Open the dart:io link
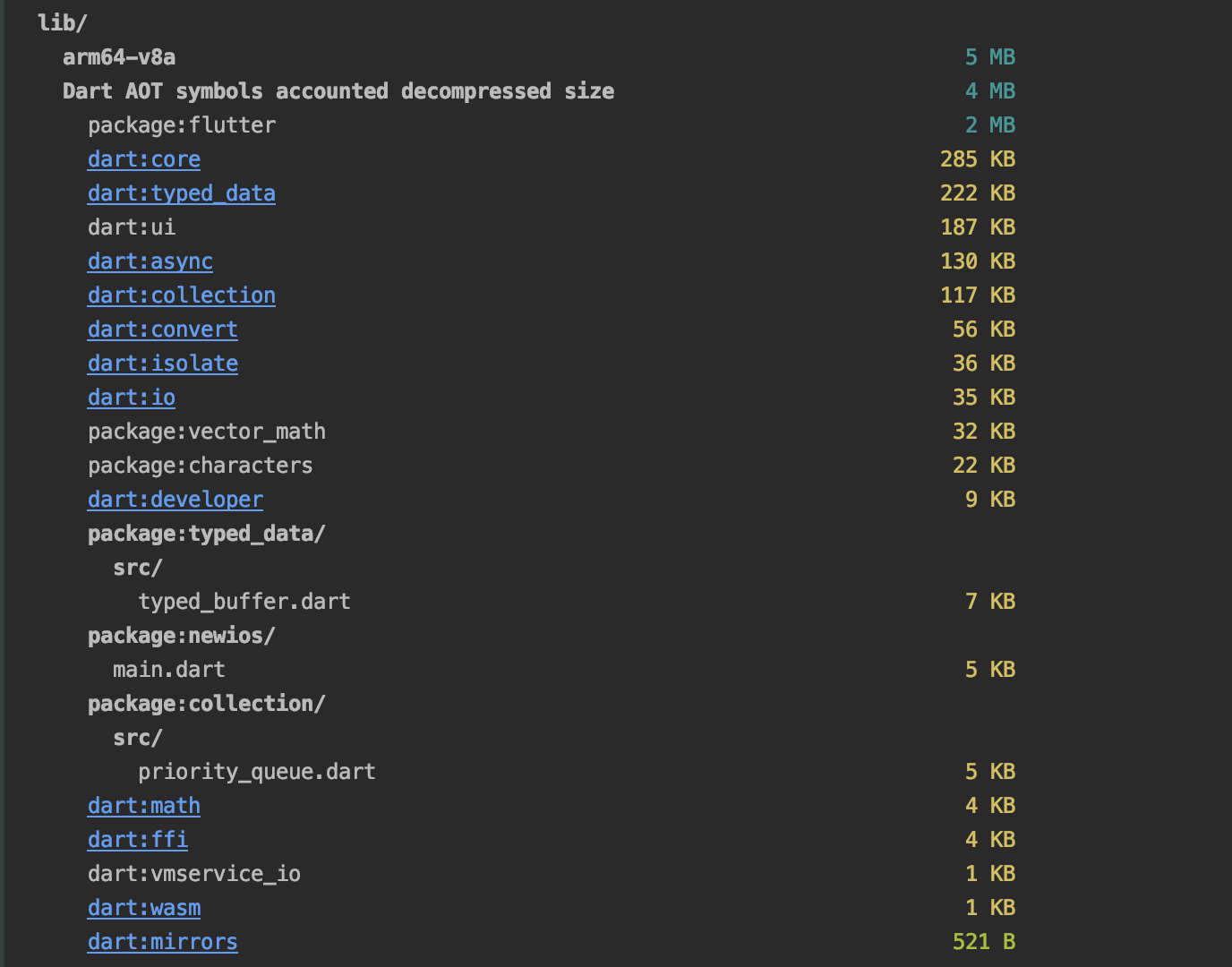The height and width of the screenshot is (967, 1232). [132, 398]
